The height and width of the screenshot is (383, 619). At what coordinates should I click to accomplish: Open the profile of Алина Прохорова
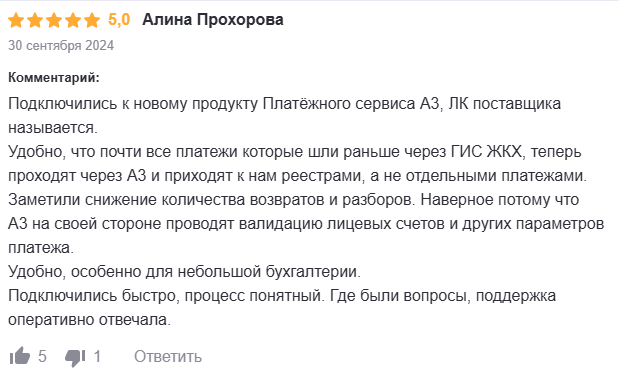pyautogui.click(x=213, y=19)
